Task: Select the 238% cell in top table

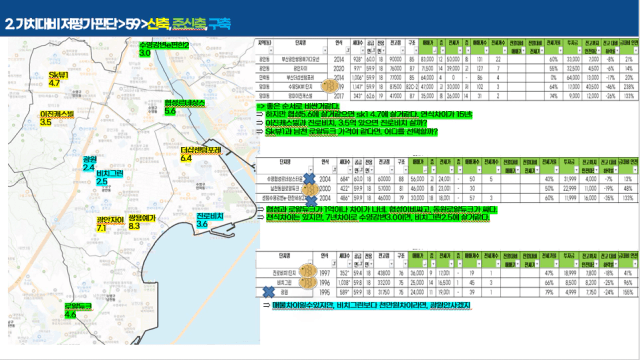Action: pyautogui.click(x=629, y=87)
